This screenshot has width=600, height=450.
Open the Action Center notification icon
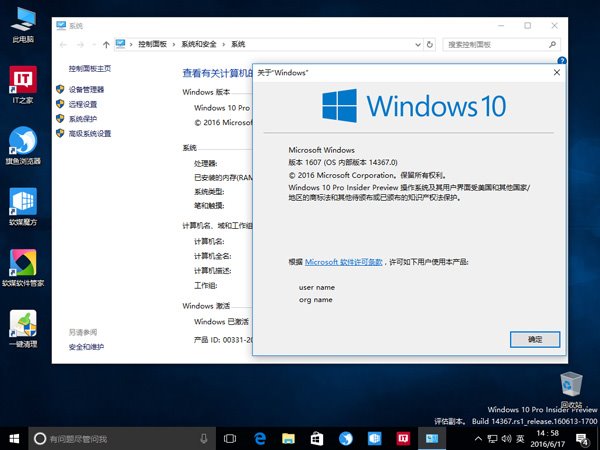point(582,439)
